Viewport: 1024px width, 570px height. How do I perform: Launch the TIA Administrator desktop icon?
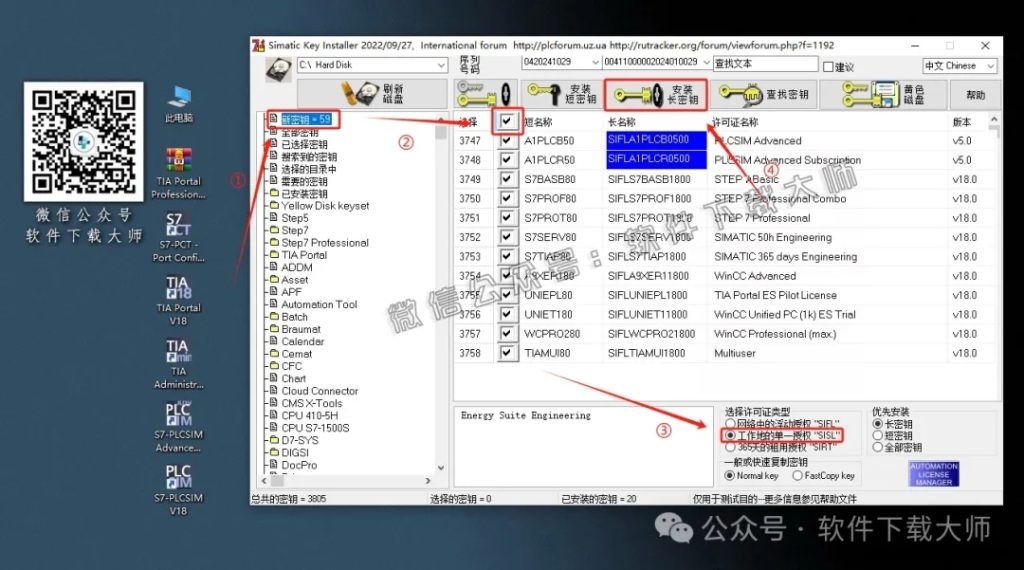[x=178, y=363]
